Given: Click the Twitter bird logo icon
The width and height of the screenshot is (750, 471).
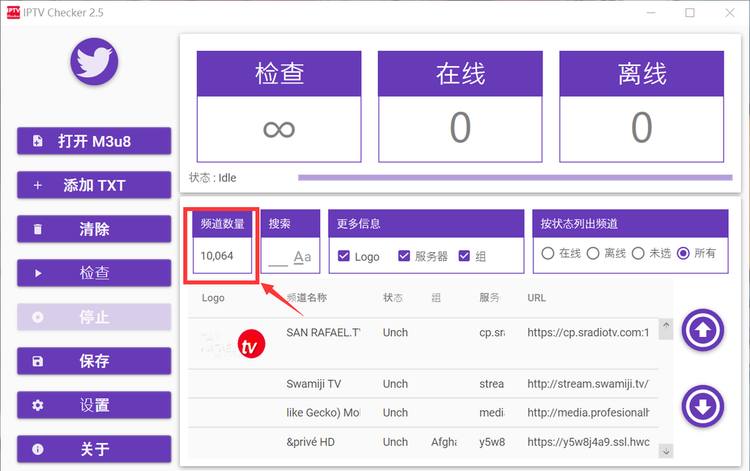Looking at the screenshot, I should [x=94, y=62].
